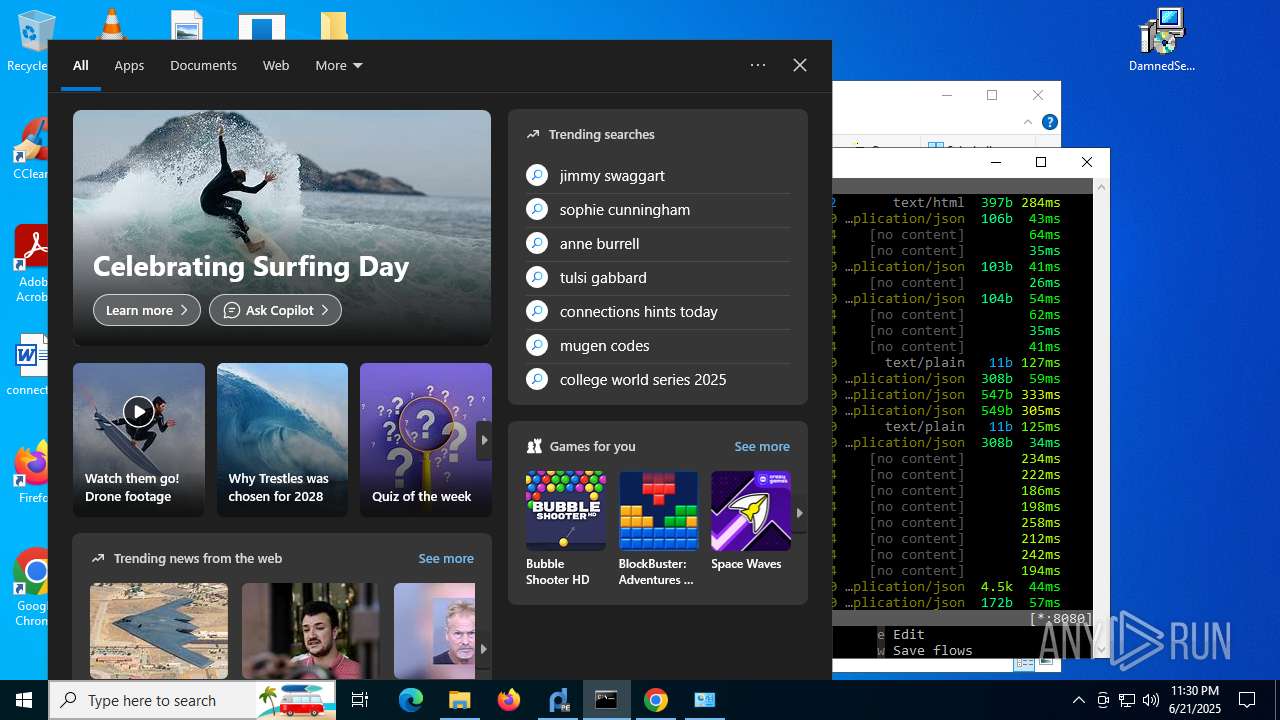
Task: Click the clock showing 11:30 PM
Action: pos(1194,700)
